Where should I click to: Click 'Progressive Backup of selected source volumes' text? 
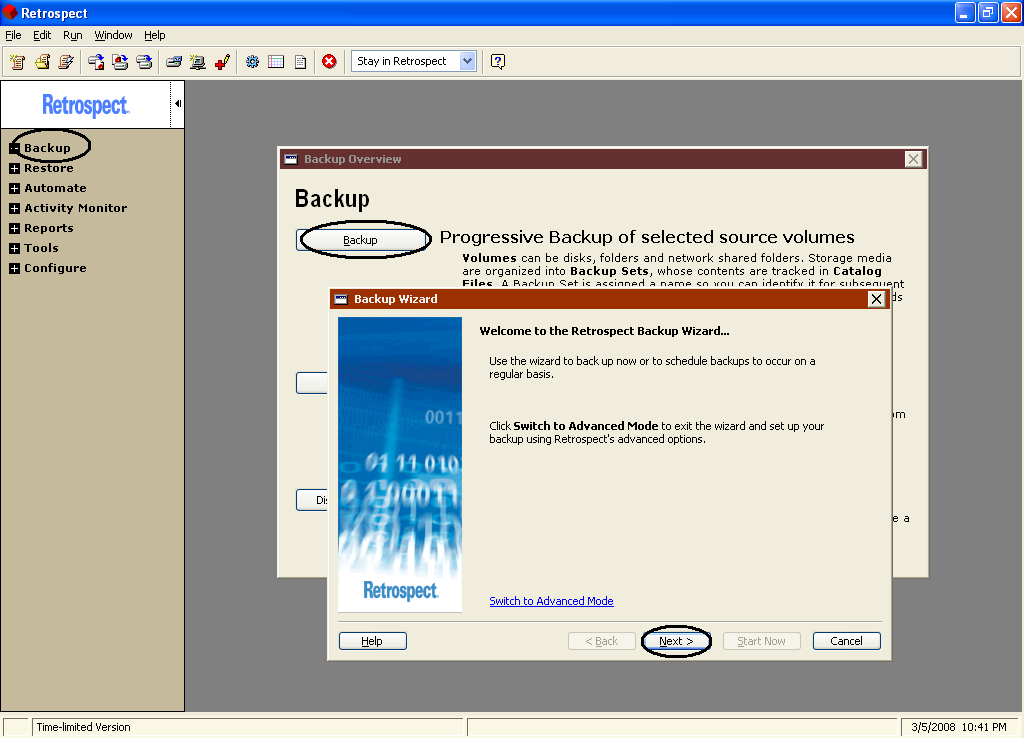tap(647, 237)
